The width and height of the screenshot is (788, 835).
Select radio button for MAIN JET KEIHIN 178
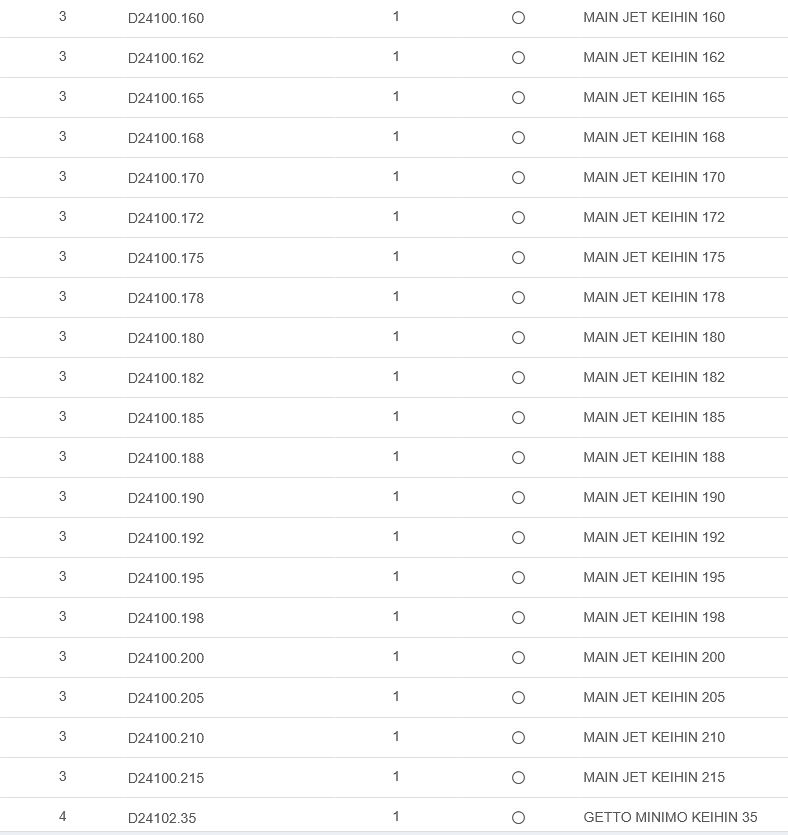pos(518,298)
